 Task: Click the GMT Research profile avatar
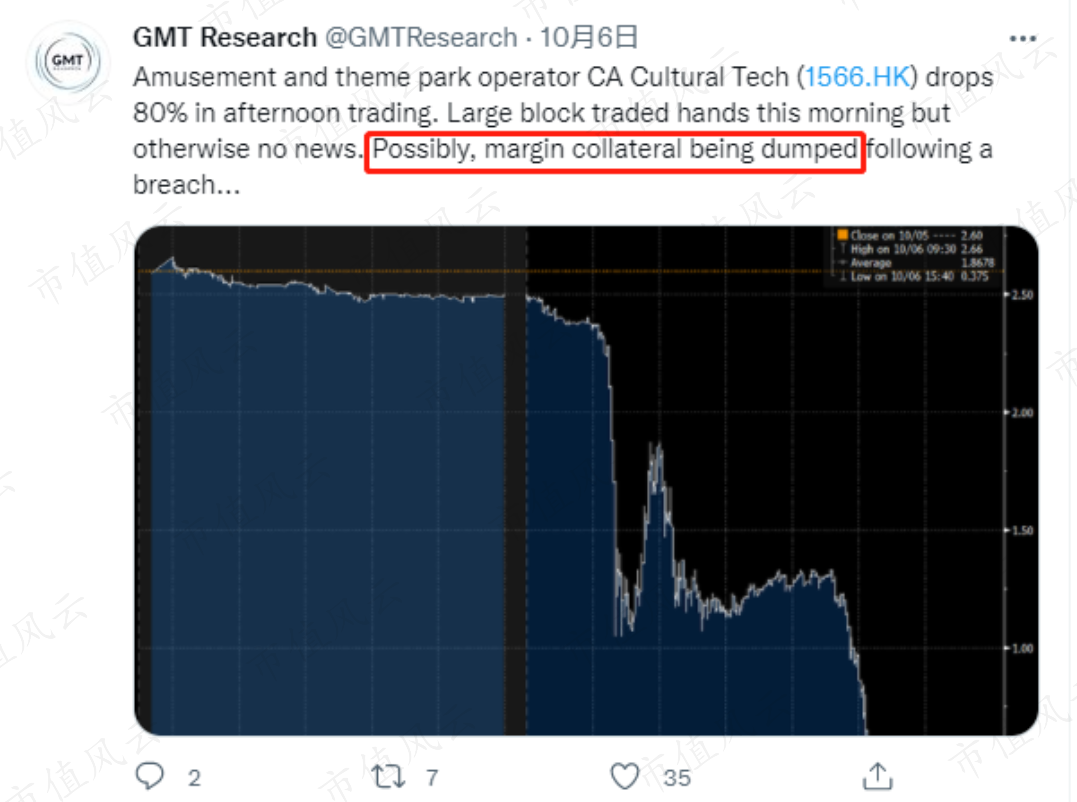[67, 61]
